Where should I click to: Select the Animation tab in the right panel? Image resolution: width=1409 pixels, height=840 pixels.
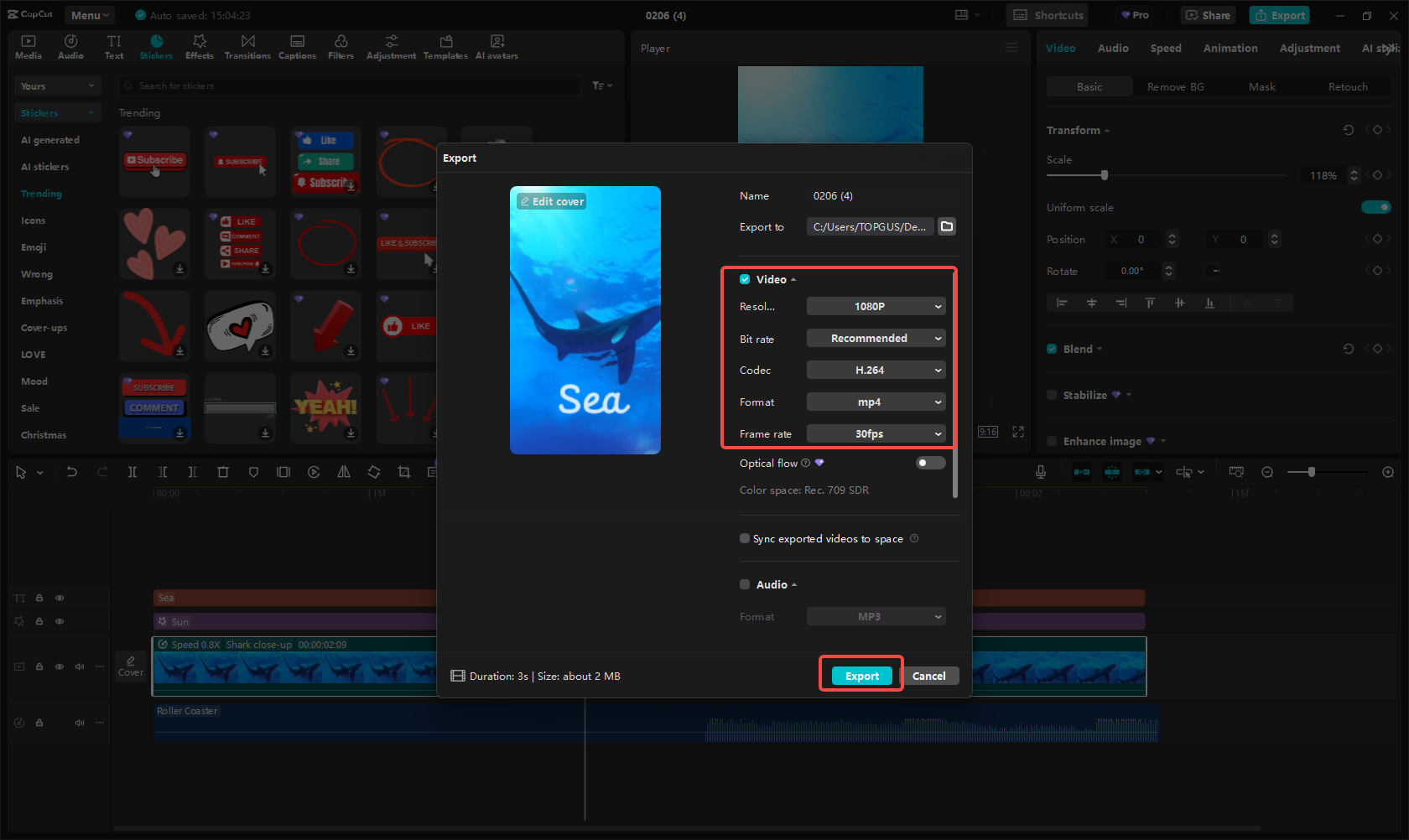[x=1230, y=48]
